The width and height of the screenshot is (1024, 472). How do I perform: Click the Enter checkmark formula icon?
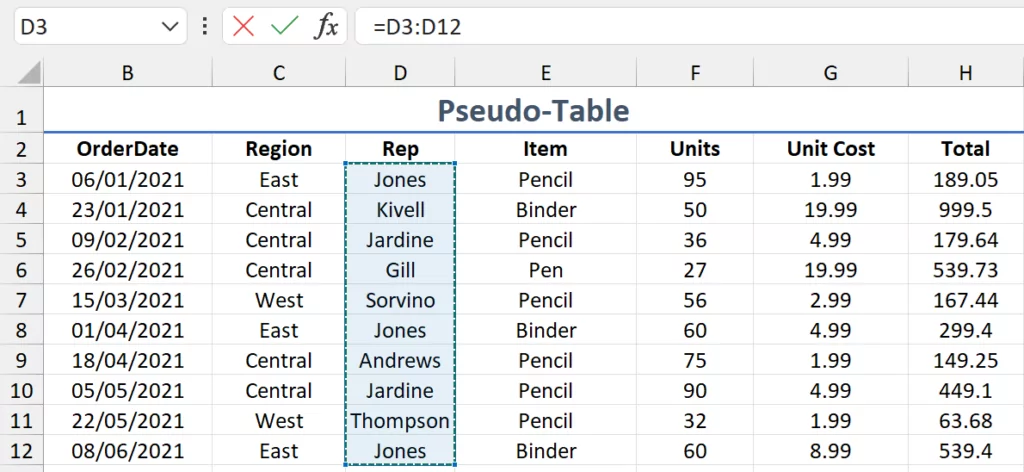coord(284,27)
